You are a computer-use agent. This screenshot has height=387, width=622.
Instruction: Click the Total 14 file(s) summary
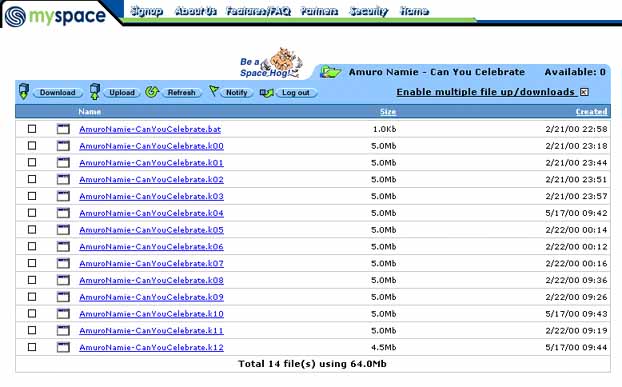[312, 364]
